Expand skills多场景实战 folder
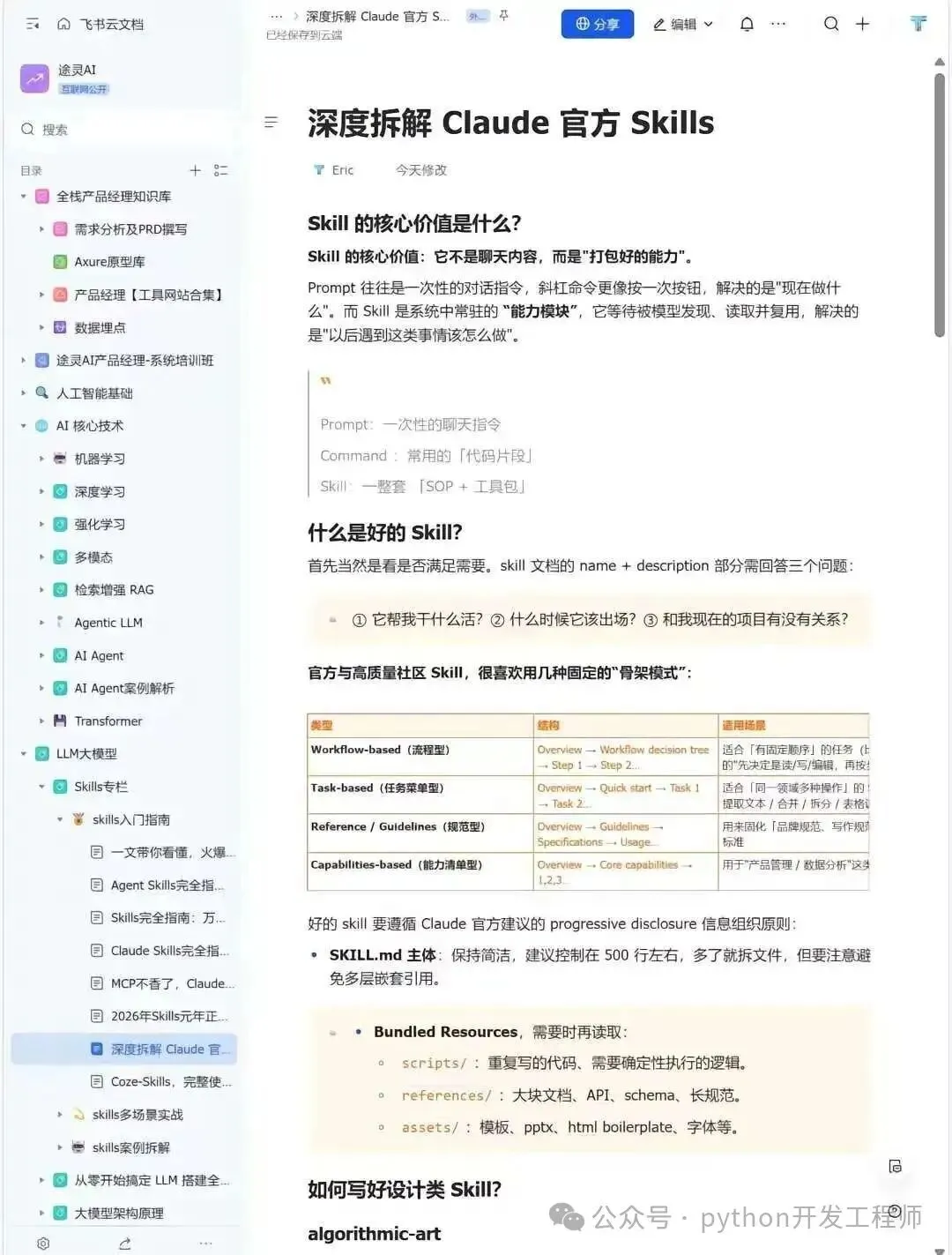This screenshot has height=1255, width=952. 60,1115
